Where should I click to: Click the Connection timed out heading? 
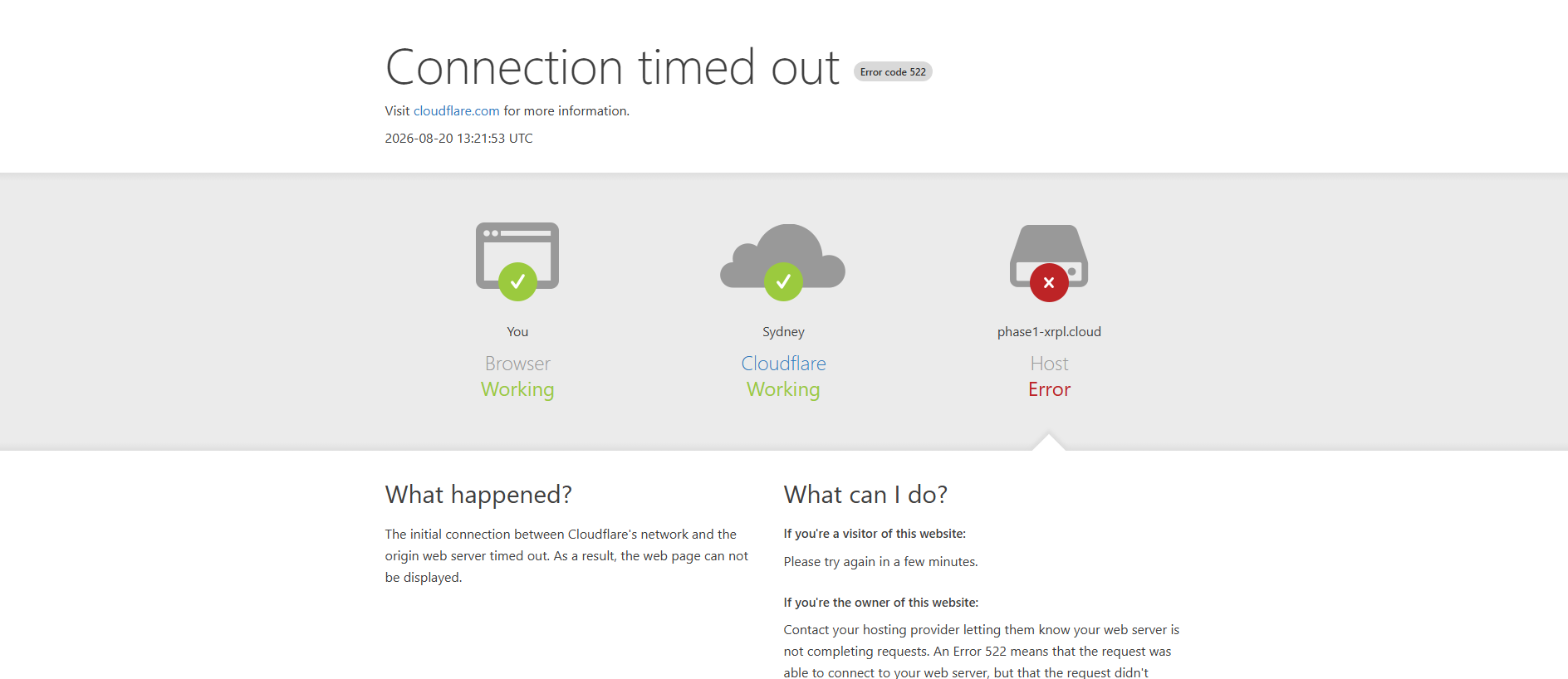[x=612, y=67]
